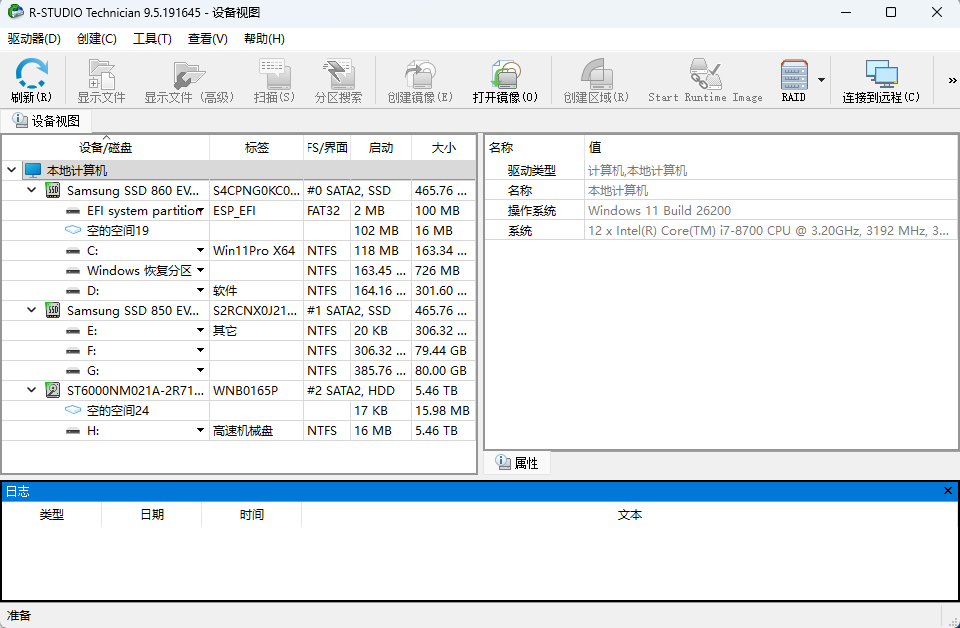Sort by 设备/磁盘 column header
The height and width of the screenshot is (628, 960).
(105, 148)
